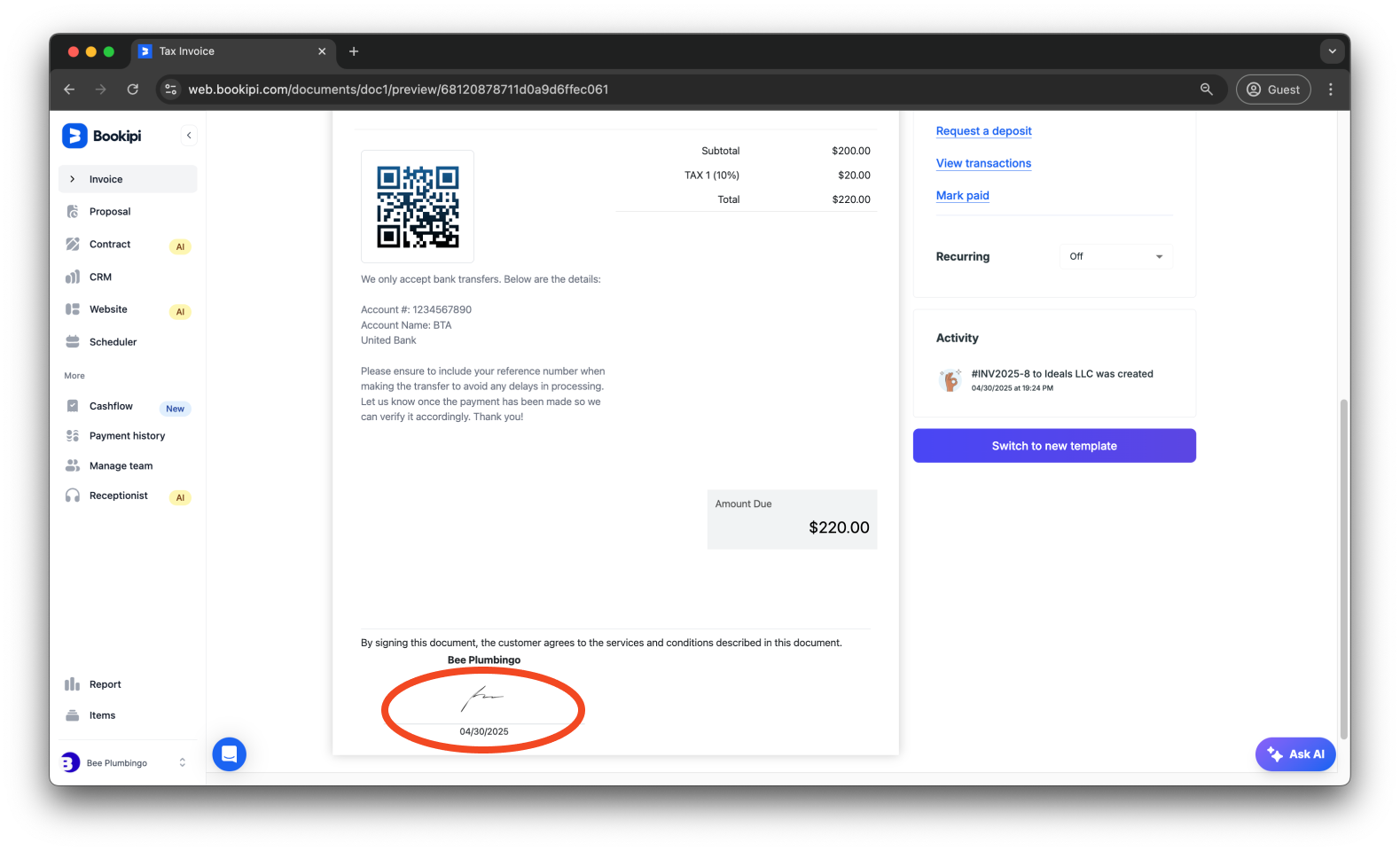The height and width of the screenshot is (851, 1400).
Task: Open the tab search dropdown arrow
Action: click(x=1332, y=51)
